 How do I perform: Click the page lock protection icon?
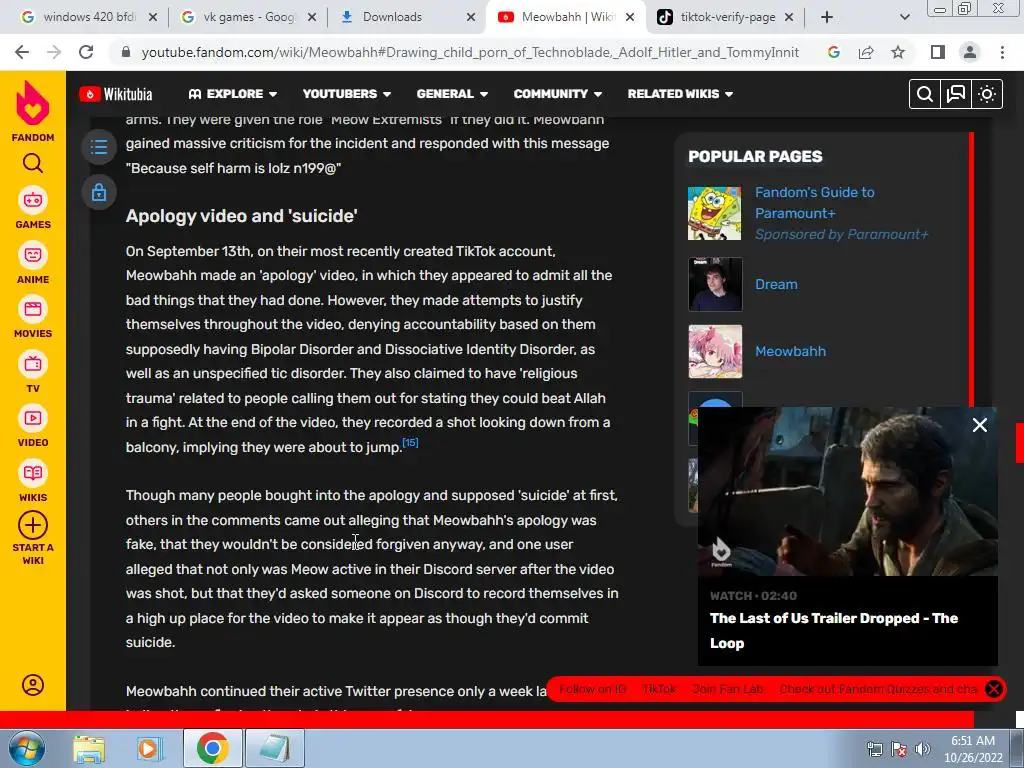click(99, 193)
